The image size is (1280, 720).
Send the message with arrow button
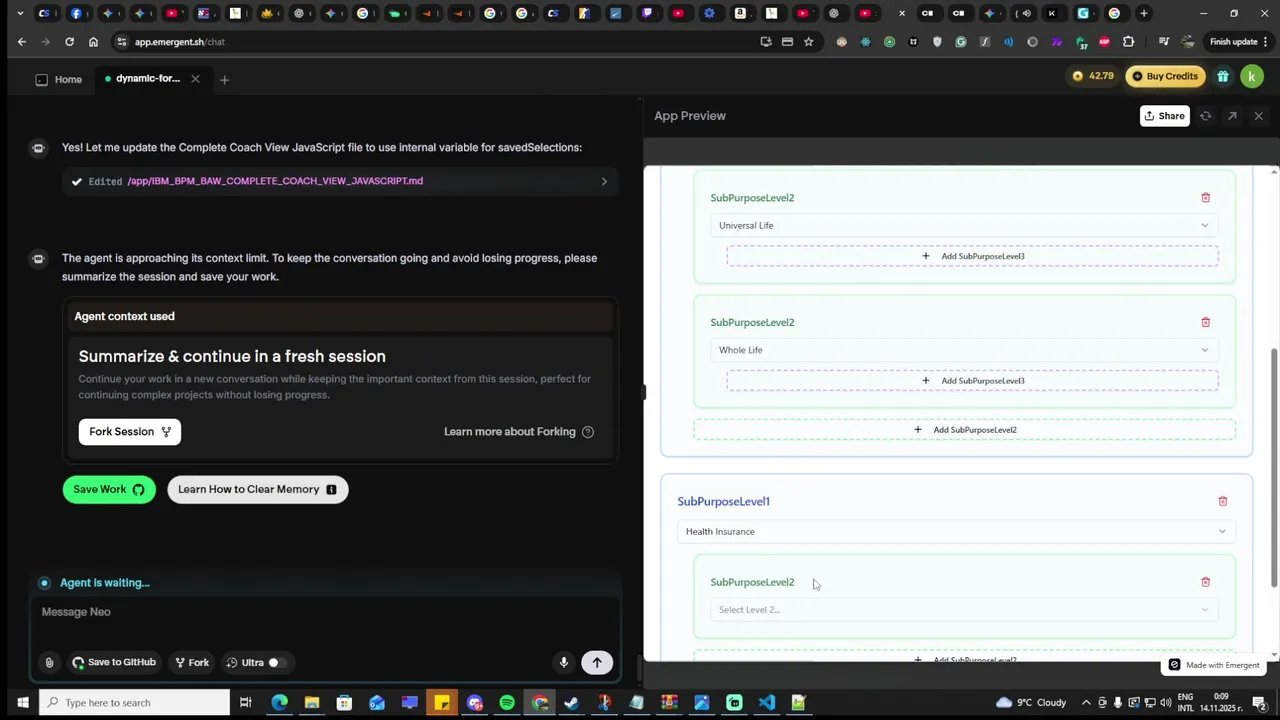[x=597, y=662]
